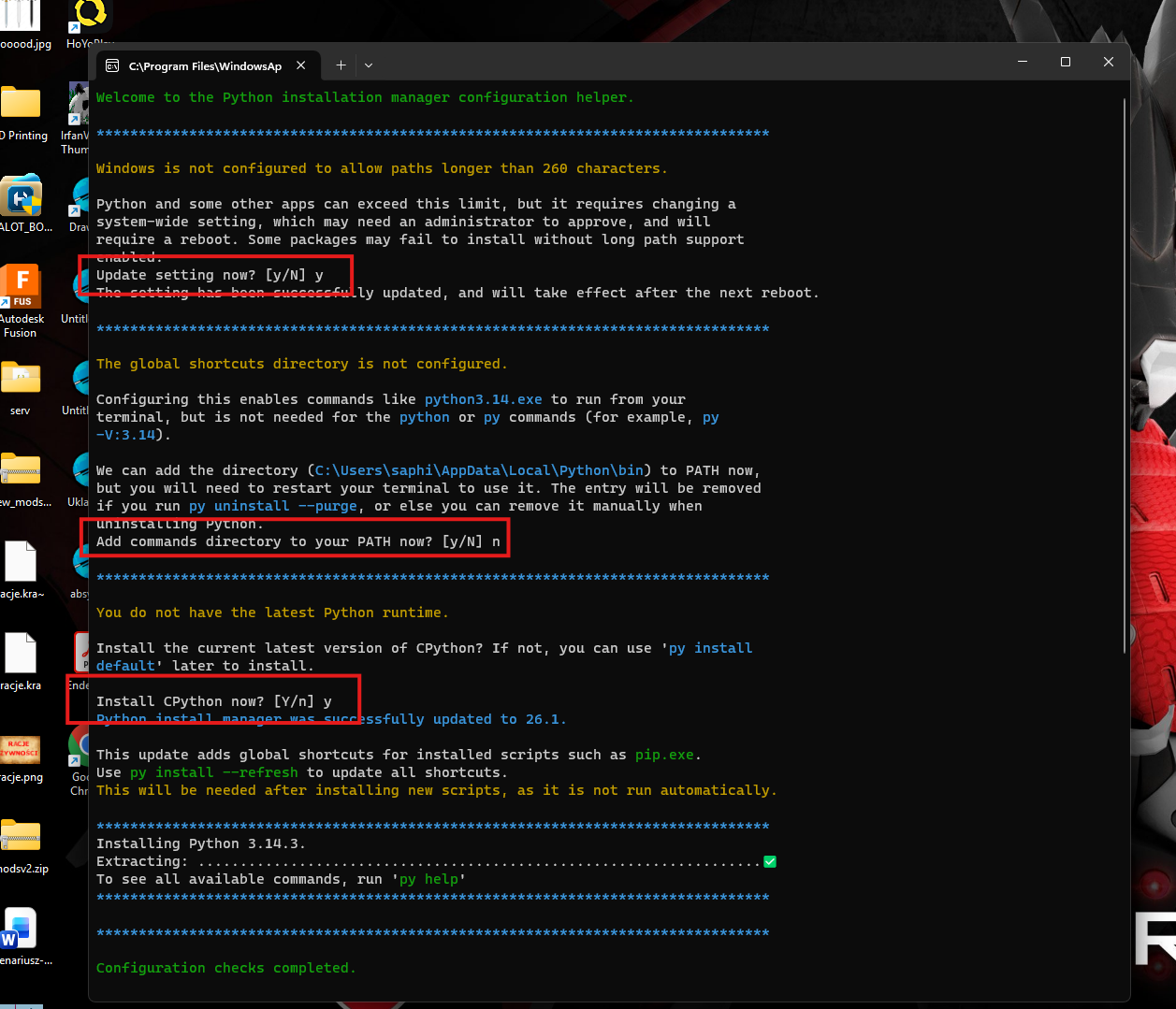1176x1009 pixels.
Task: Click the 'pip.exe' text in terminal
Action: [665, 755]
